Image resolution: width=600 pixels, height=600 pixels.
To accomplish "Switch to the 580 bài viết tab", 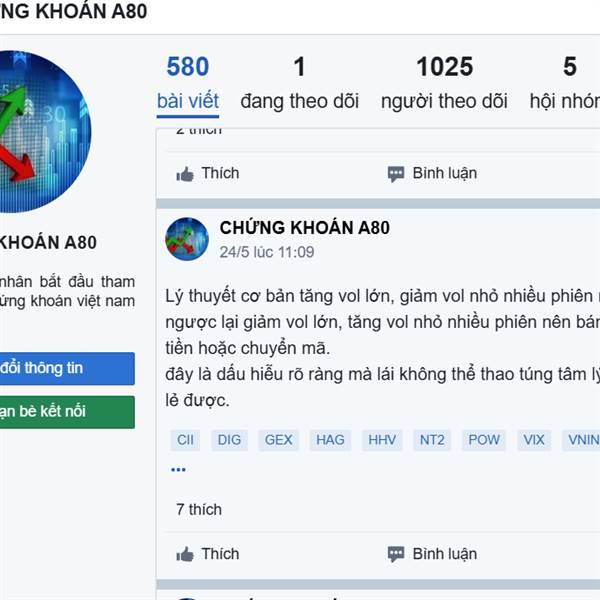I will [188, 85].
